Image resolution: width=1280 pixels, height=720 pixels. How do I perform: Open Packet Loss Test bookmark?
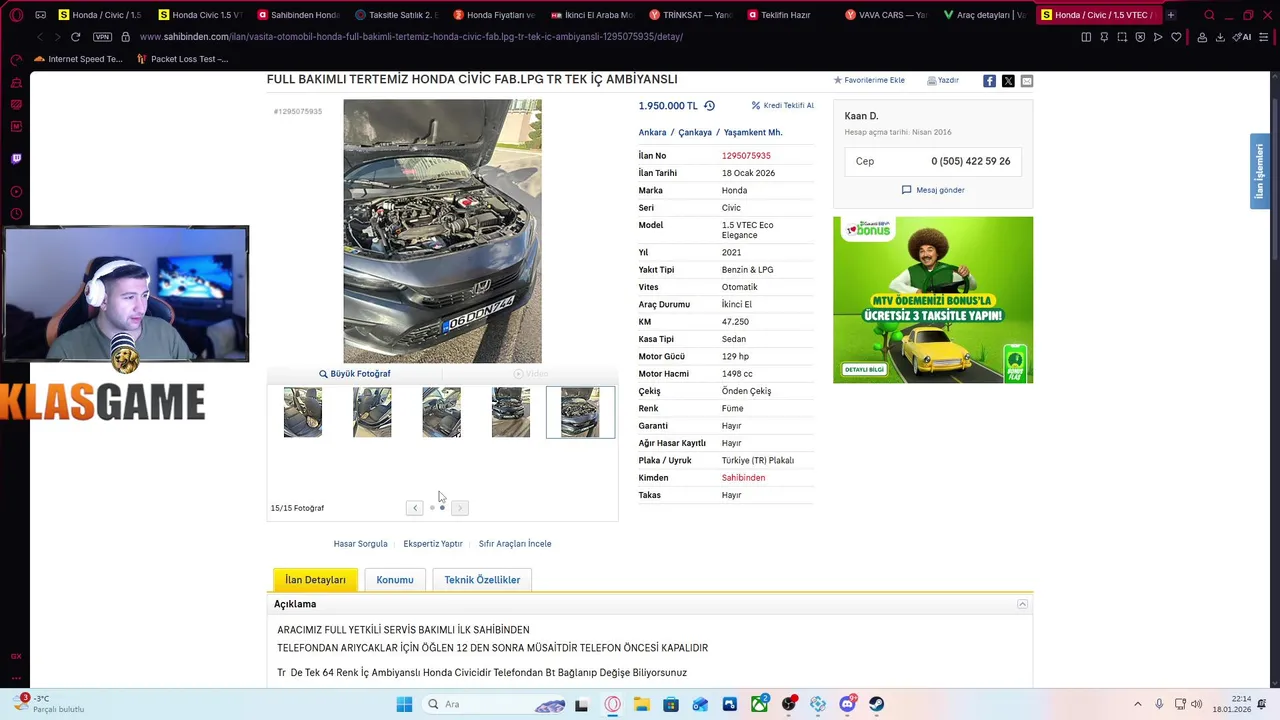coord(182,59)
